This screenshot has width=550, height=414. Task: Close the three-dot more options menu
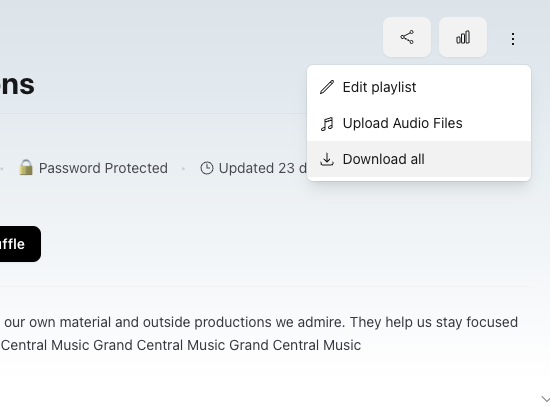click(513, 39)
